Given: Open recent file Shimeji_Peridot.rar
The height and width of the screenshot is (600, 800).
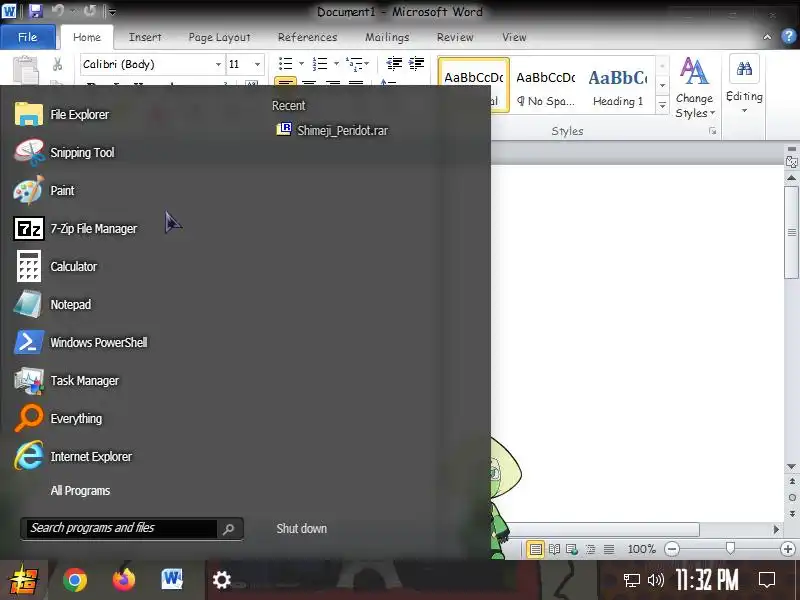Looking at the screenshot, I should [x=332, y=130].
